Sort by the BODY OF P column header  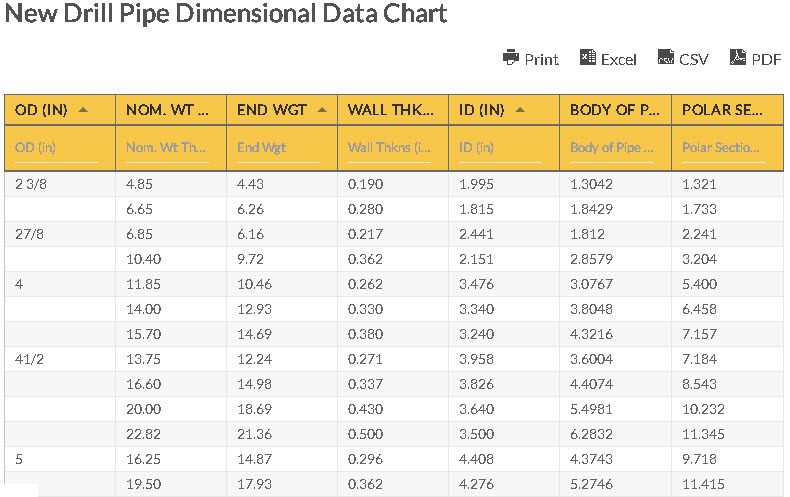tap(614, 110)
